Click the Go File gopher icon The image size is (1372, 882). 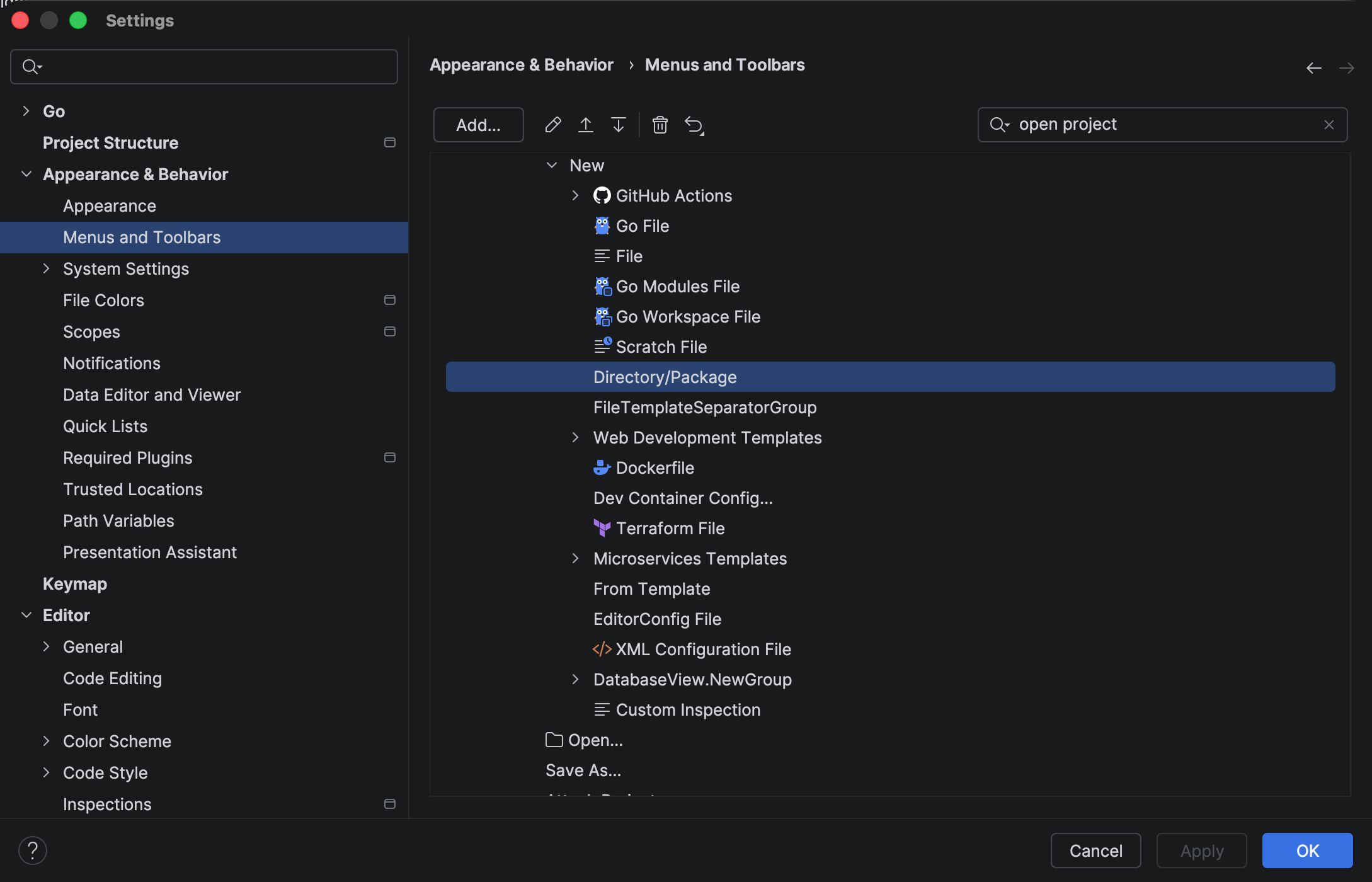tap(602, 226)
